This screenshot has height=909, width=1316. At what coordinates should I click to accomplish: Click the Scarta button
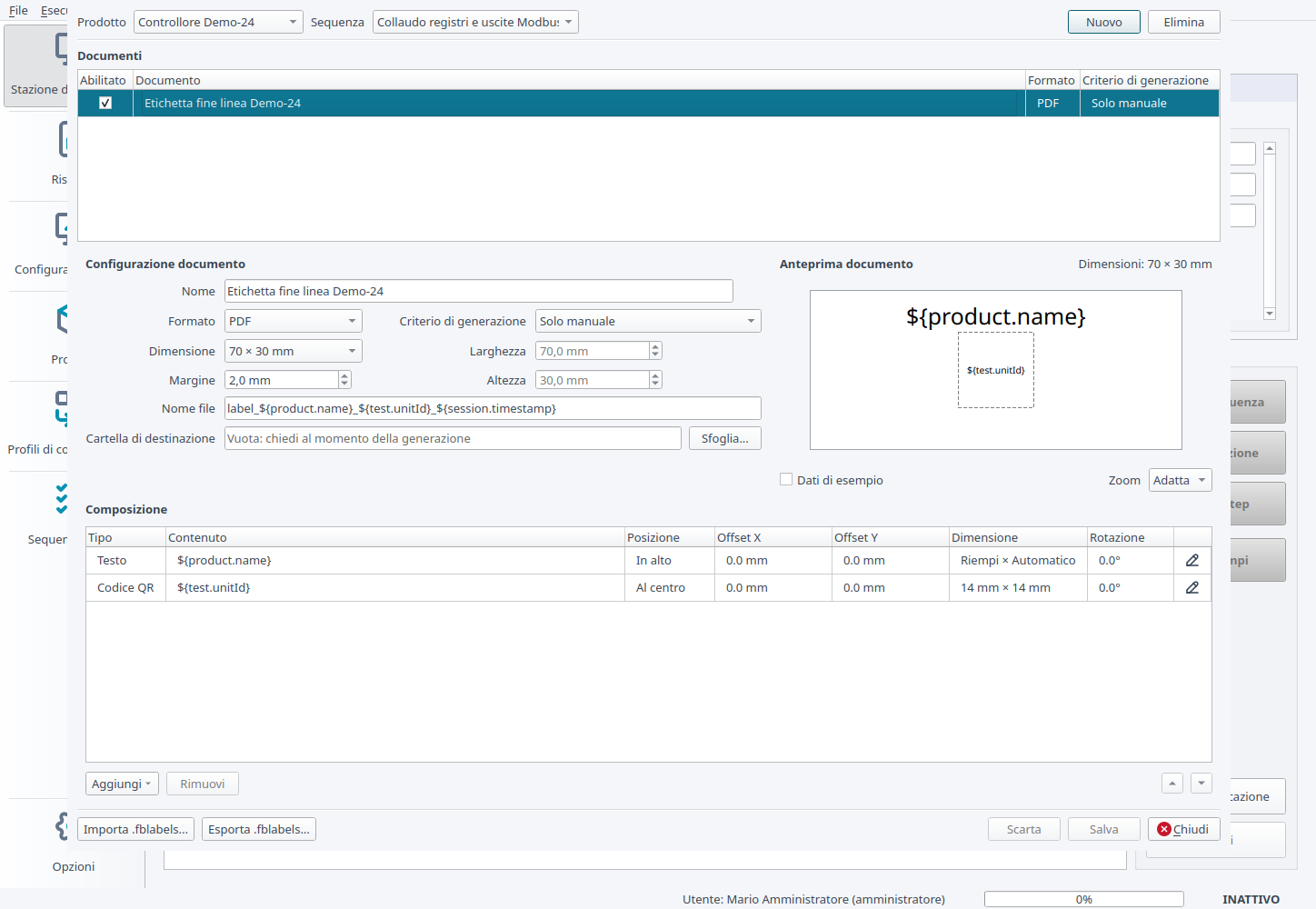1023,829
